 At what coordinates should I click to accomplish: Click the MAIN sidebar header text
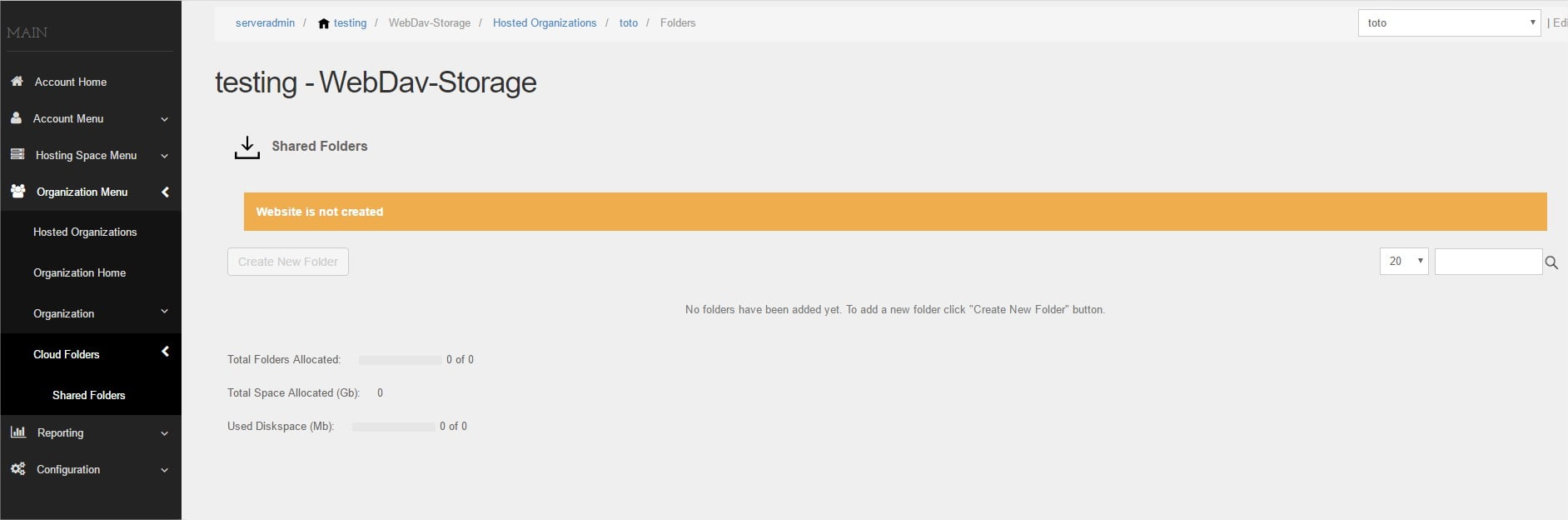pyautogui.click(x=27, y=32)
